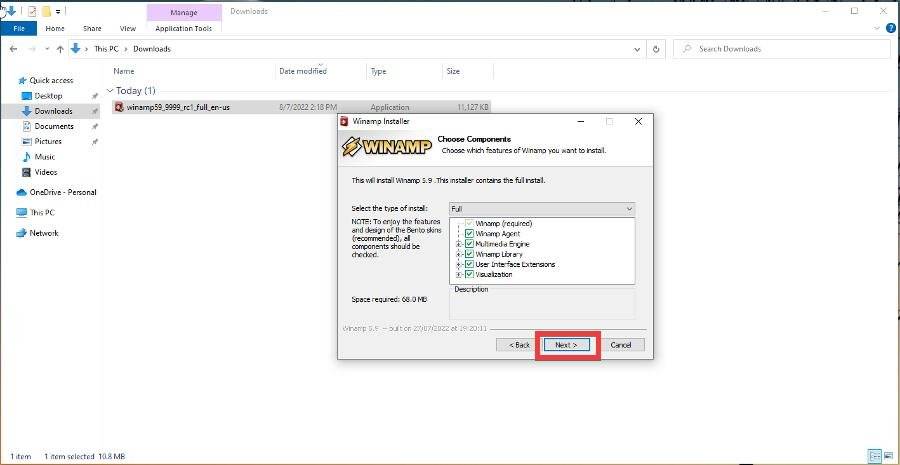Uncheck the Winamp Library component

[470, 254]
